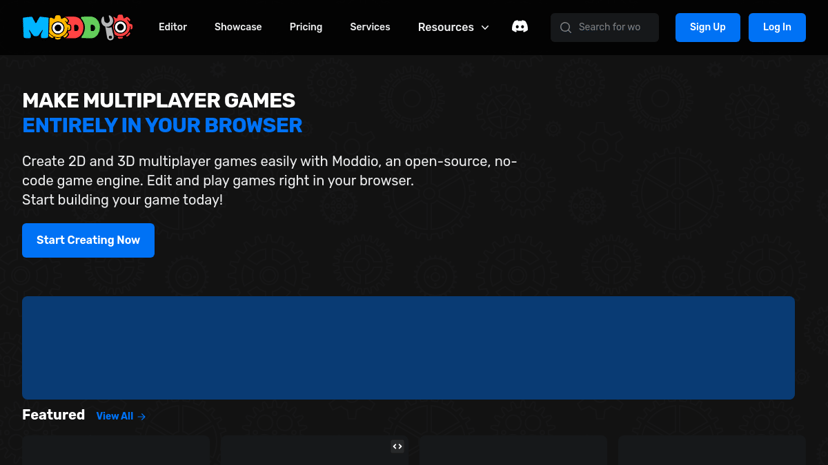
Task: Click the Log In button
Action: point(777,27)
